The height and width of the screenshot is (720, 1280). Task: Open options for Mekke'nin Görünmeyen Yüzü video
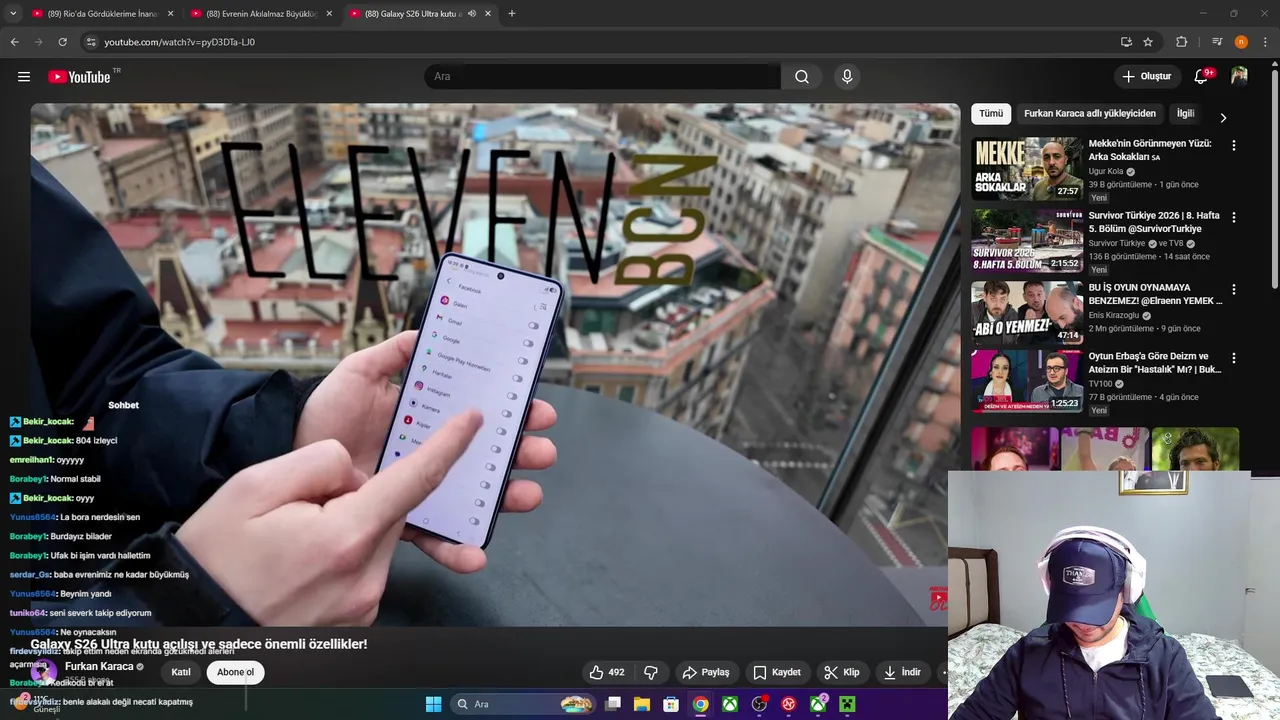tap(1234, 145)
